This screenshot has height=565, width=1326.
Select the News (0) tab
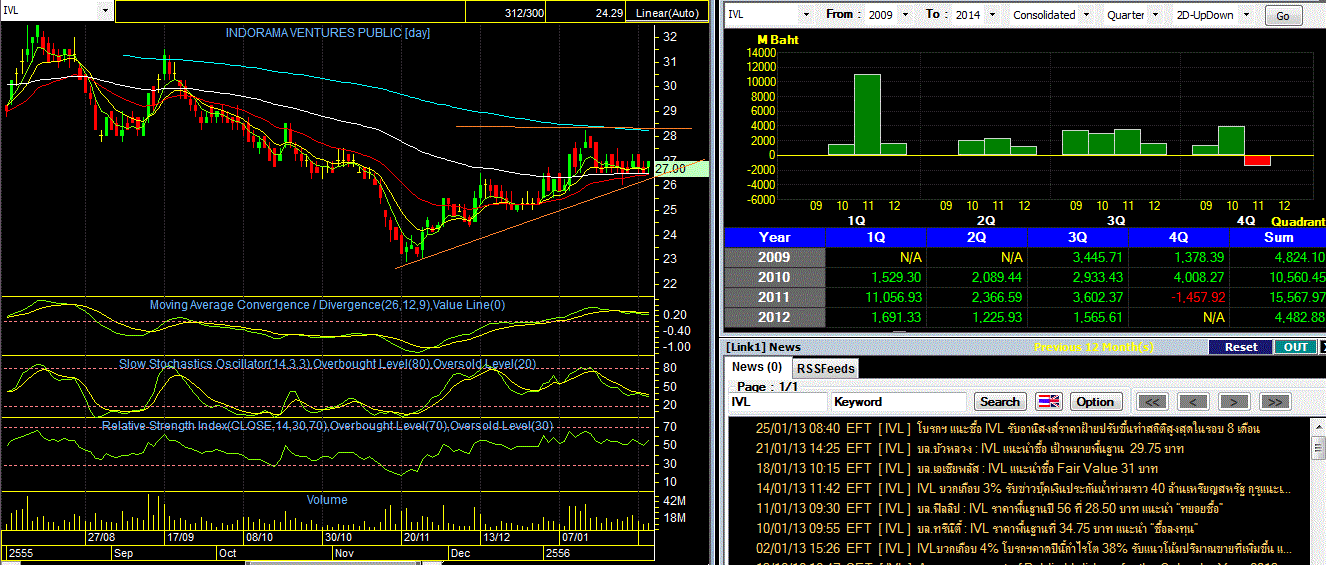[x=757, y=367]
